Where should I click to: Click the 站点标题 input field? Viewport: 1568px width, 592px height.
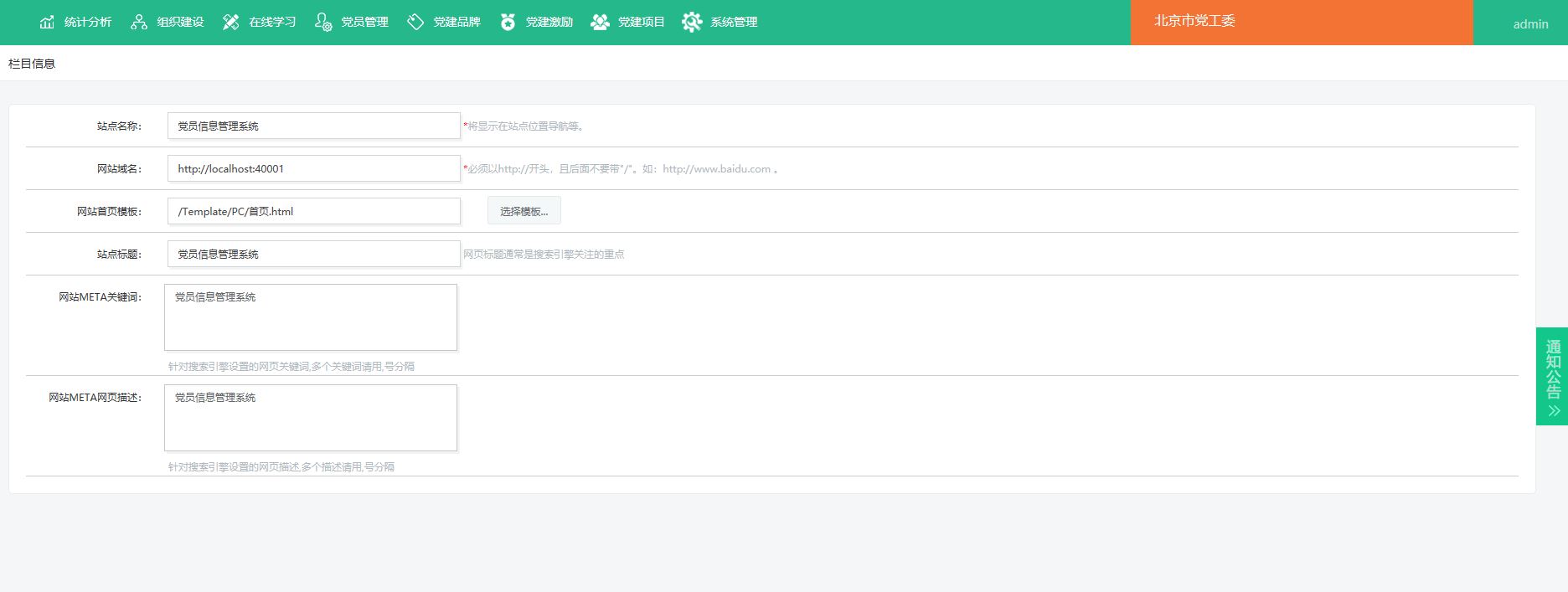click(x=313, y=254)
